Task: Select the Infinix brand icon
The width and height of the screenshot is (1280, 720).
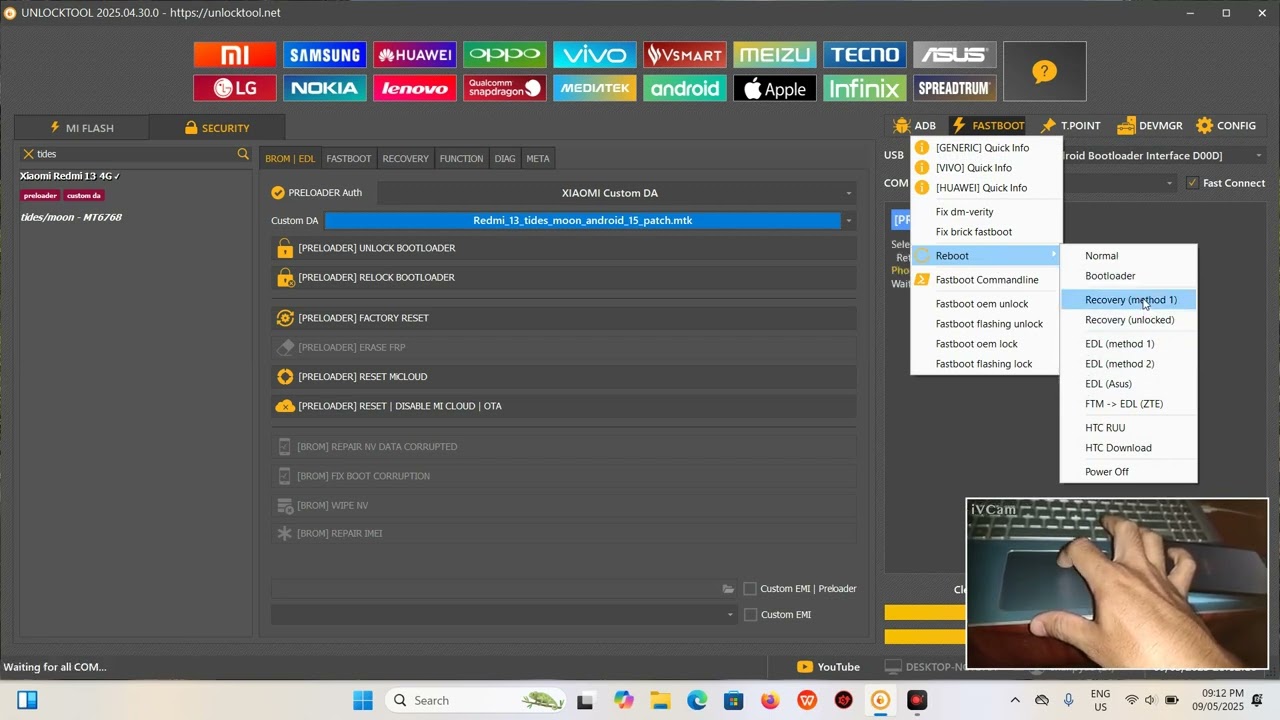Action: click(x=865, y=88)
